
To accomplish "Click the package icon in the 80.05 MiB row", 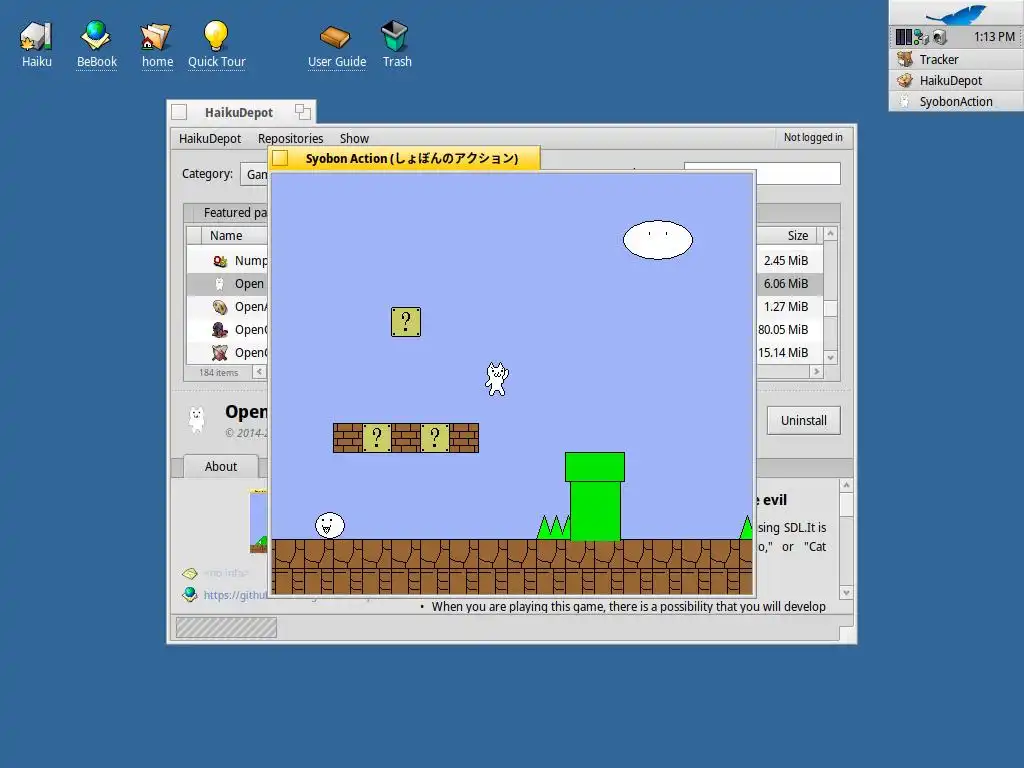I will click(220, 329).
